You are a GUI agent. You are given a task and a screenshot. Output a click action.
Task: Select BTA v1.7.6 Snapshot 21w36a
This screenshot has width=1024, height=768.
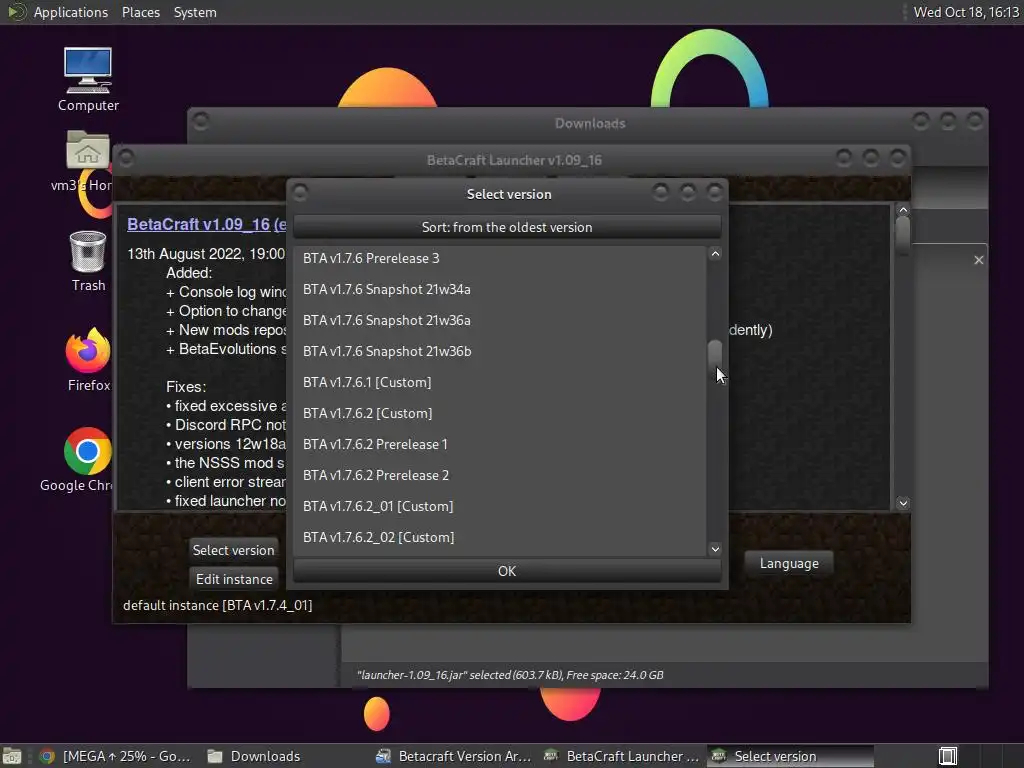pyautogui.click(x=500, y=320)
